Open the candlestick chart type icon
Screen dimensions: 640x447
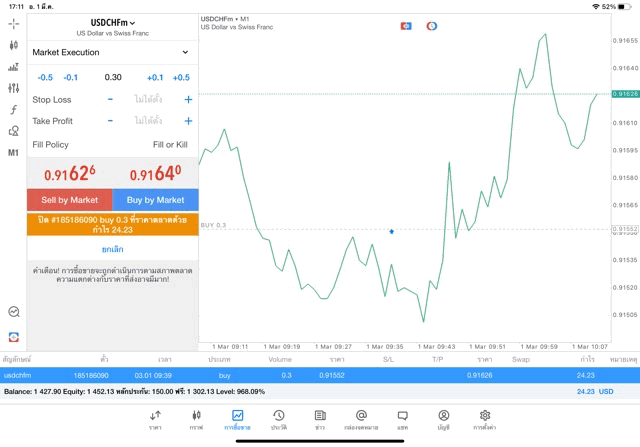[x=13, y=45]
